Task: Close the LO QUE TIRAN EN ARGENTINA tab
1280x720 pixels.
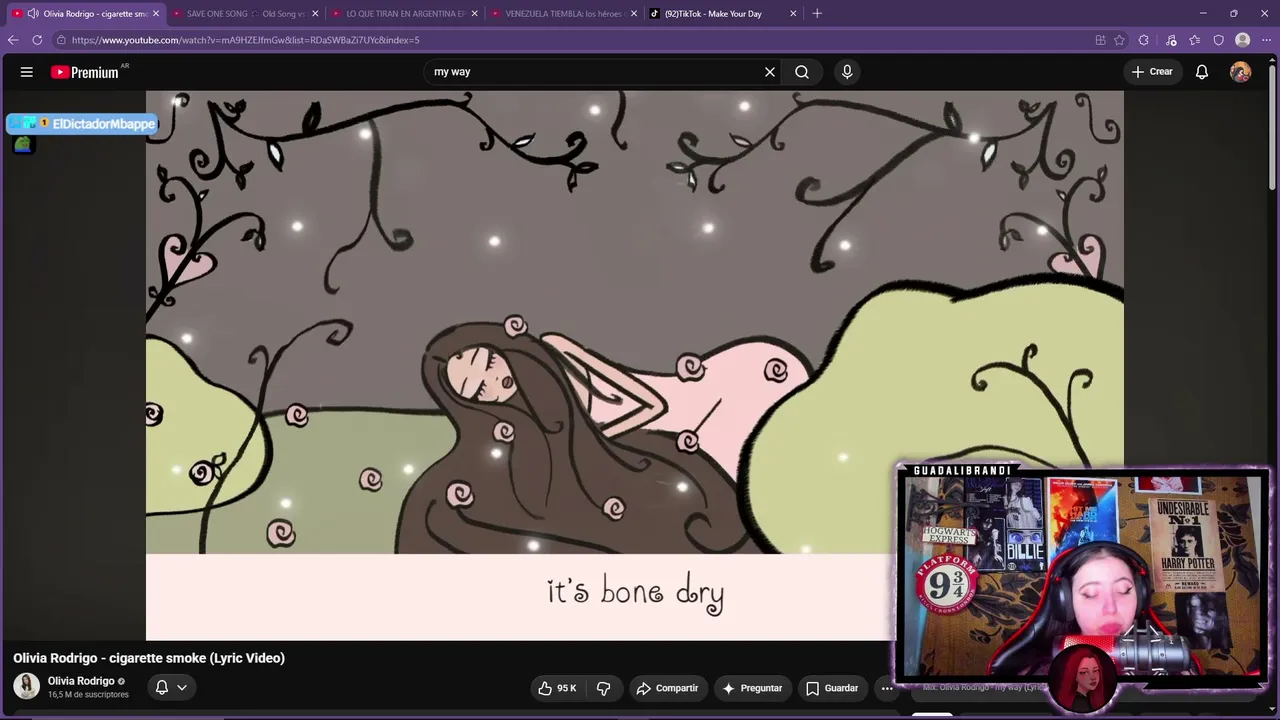Action: point(475,14)
